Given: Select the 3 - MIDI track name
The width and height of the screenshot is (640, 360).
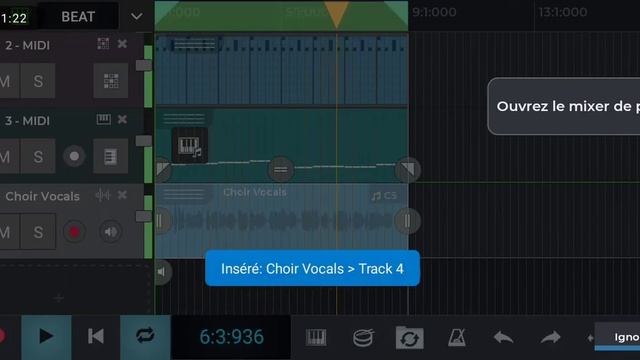Looking at the screenshot, I should [x=27, y=121].
